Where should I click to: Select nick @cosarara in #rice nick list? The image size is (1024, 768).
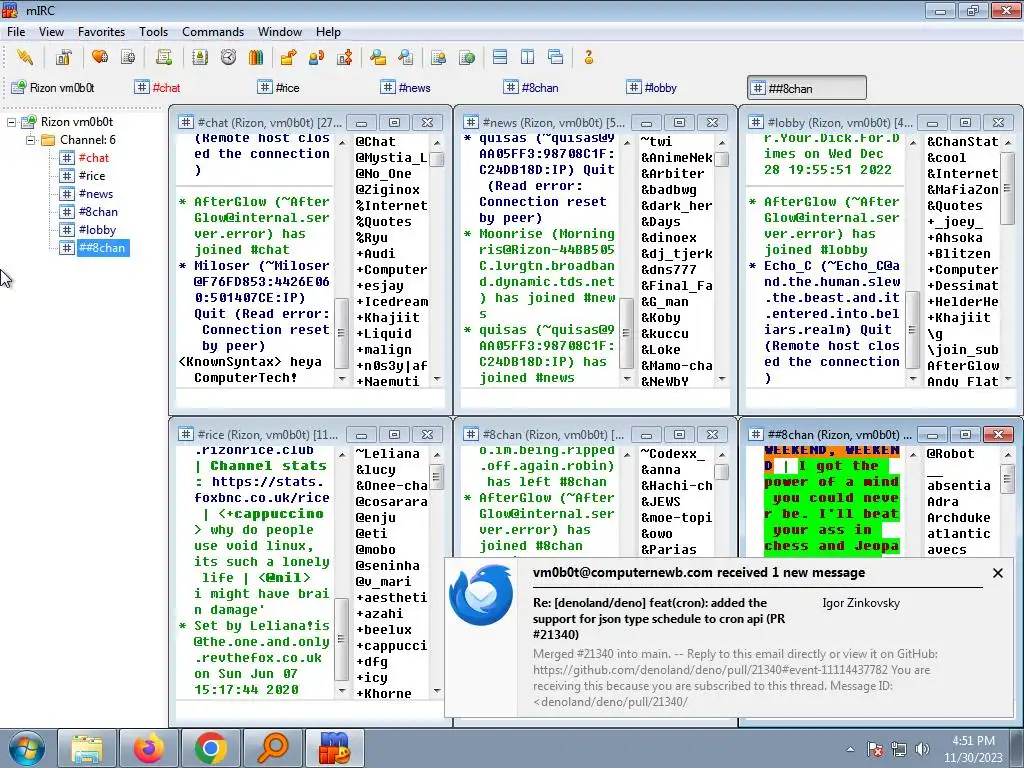[391, 502]
